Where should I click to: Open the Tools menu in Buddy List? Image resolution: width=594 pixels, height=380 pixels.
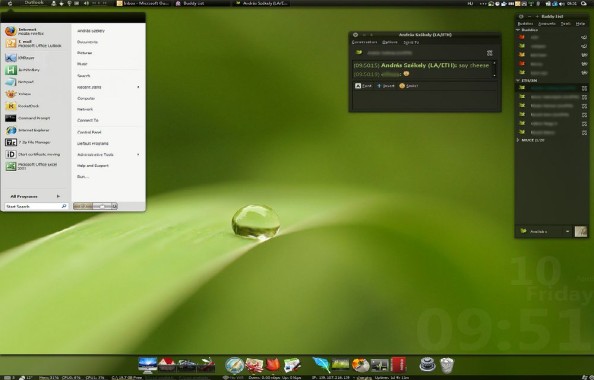[x=565, y=23]
